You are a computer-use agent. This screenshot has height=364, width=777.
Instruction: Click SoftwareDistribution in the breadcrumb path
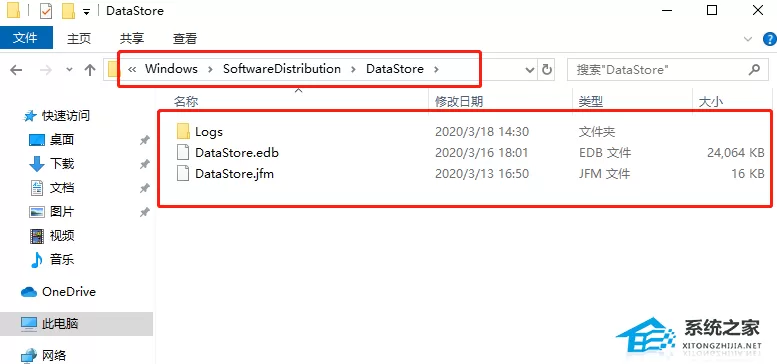pos(282,69)
